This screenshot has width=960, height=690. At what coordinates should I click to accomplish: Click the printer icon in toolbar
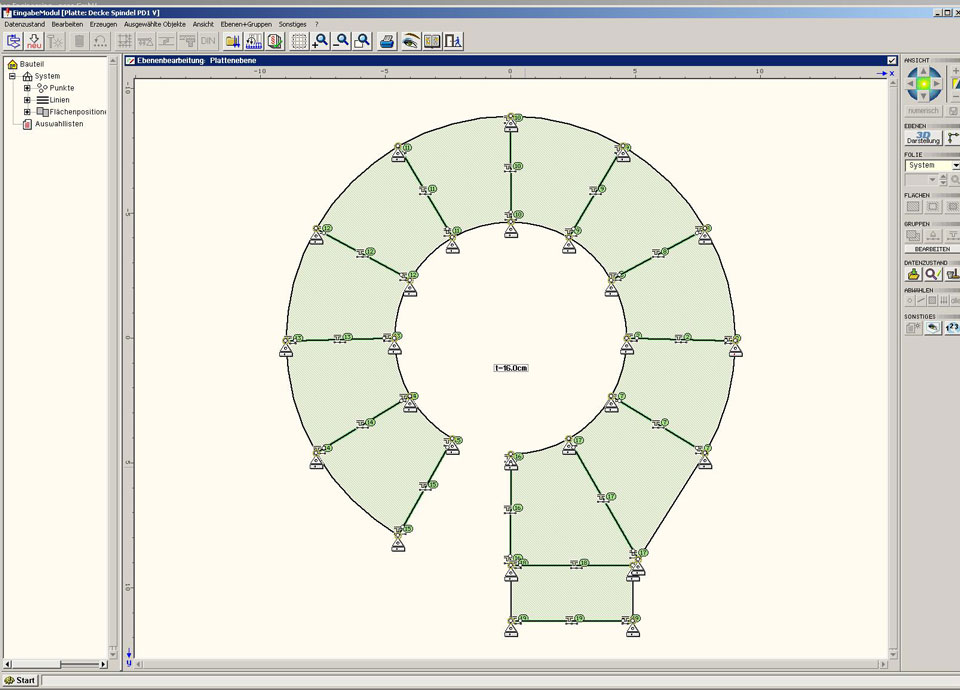click(387, 41)
